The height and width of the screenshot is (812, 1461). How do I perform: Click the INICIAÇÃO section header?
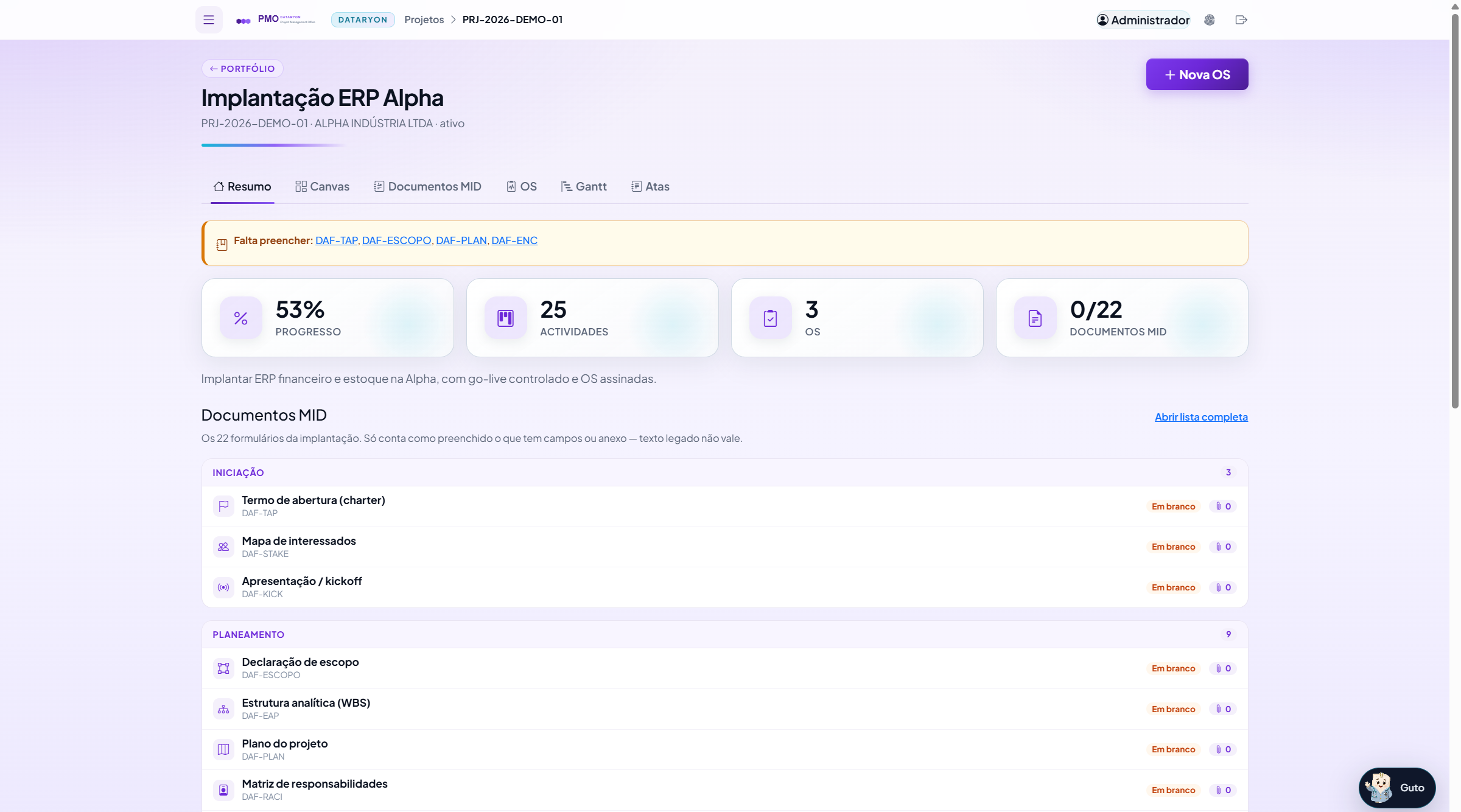(724, 472)
